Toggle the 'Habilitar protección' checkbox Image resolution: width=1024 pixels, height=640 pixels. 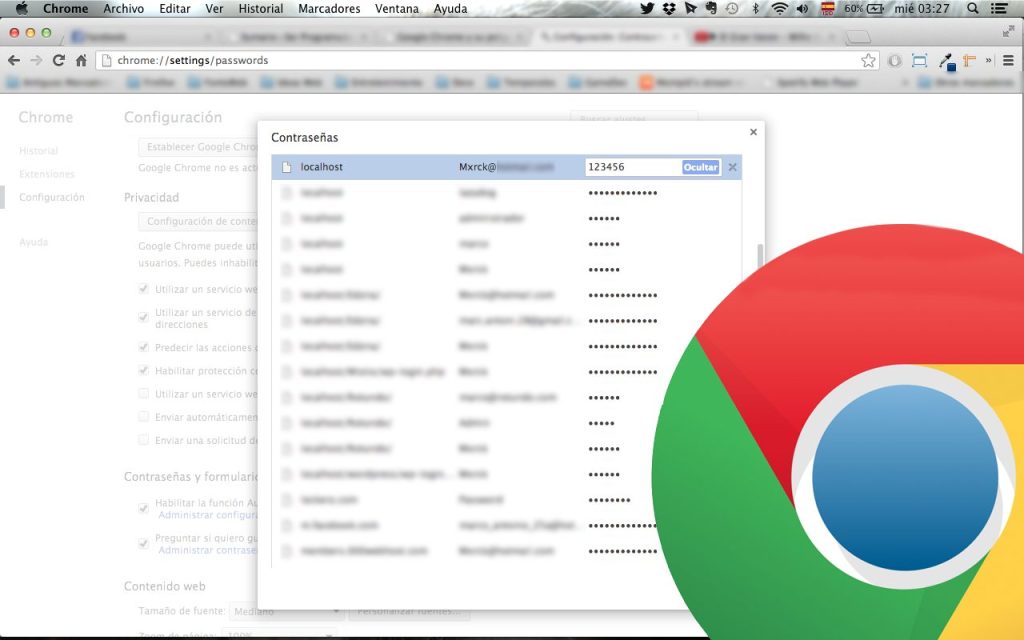144,371
